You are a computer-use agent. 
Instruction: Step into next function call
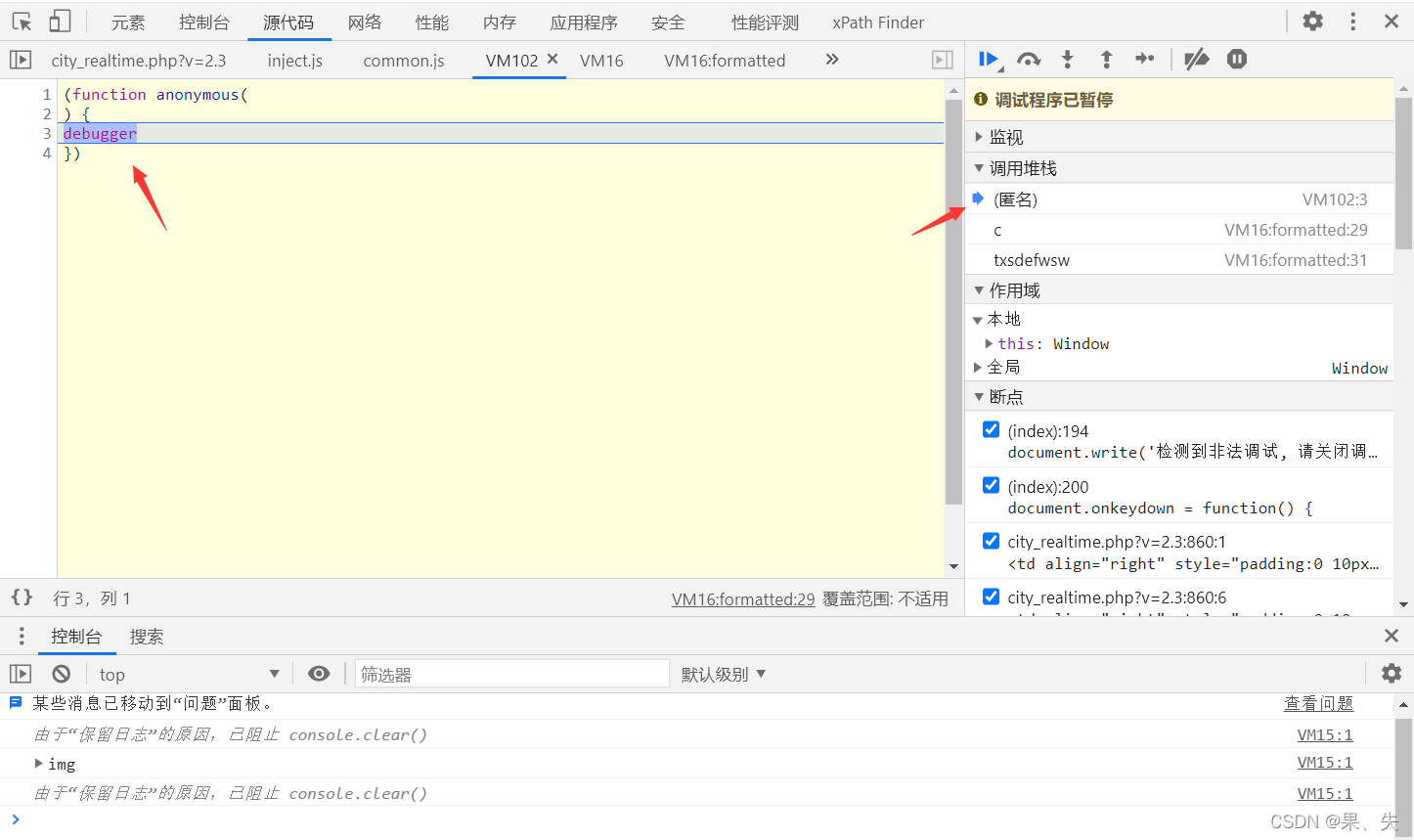point(1068,60)
